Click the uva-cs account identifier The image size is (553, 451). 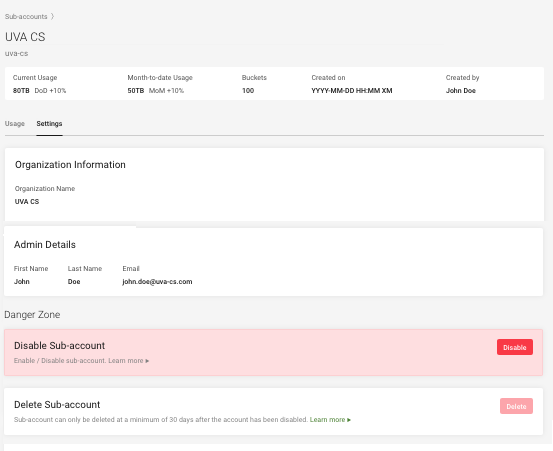click(x=17, y=54)
